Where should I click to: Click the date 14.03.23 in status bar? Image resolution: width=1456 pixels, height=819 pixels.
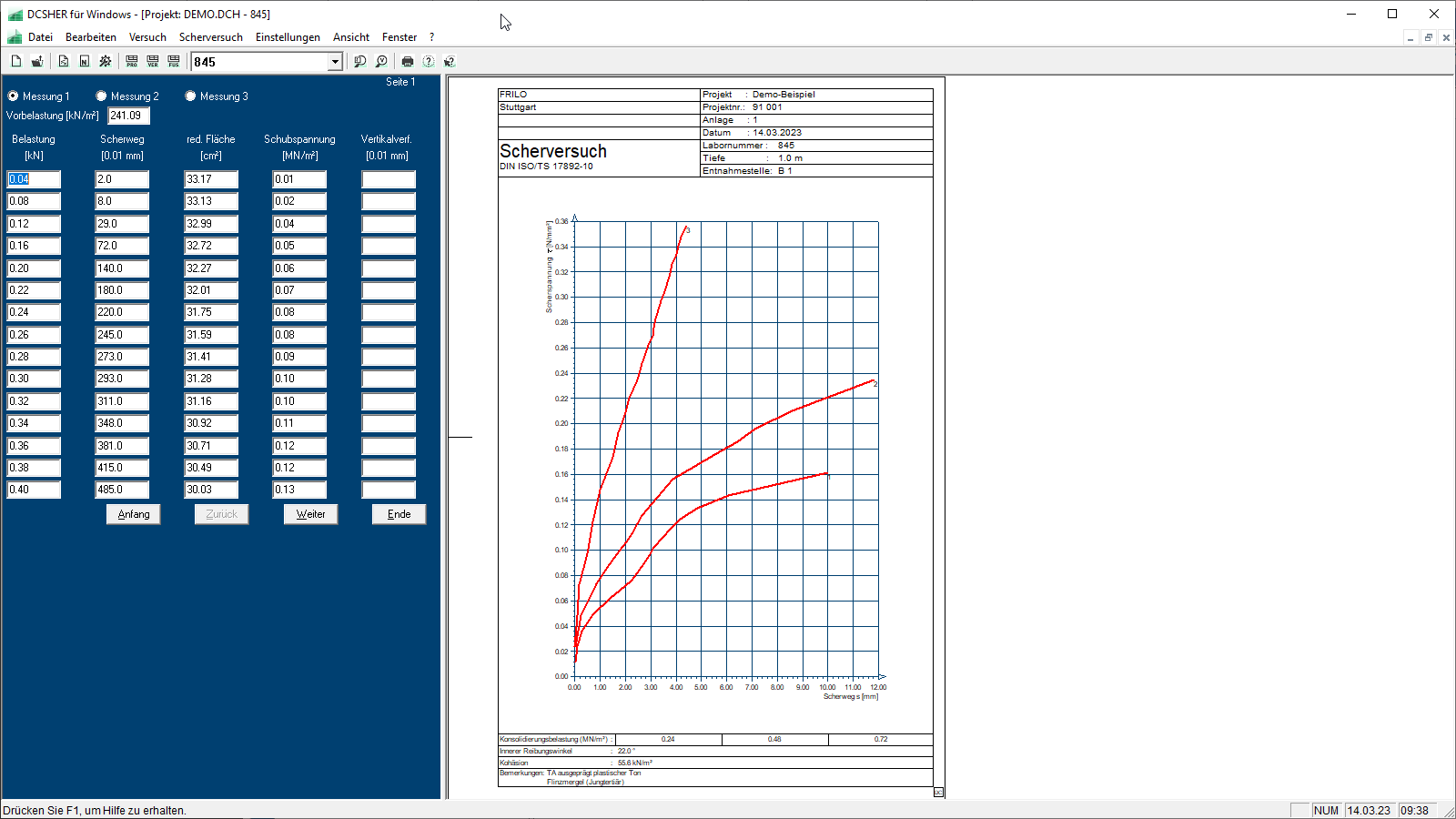pyautogui.click(x=1369, y=810)
